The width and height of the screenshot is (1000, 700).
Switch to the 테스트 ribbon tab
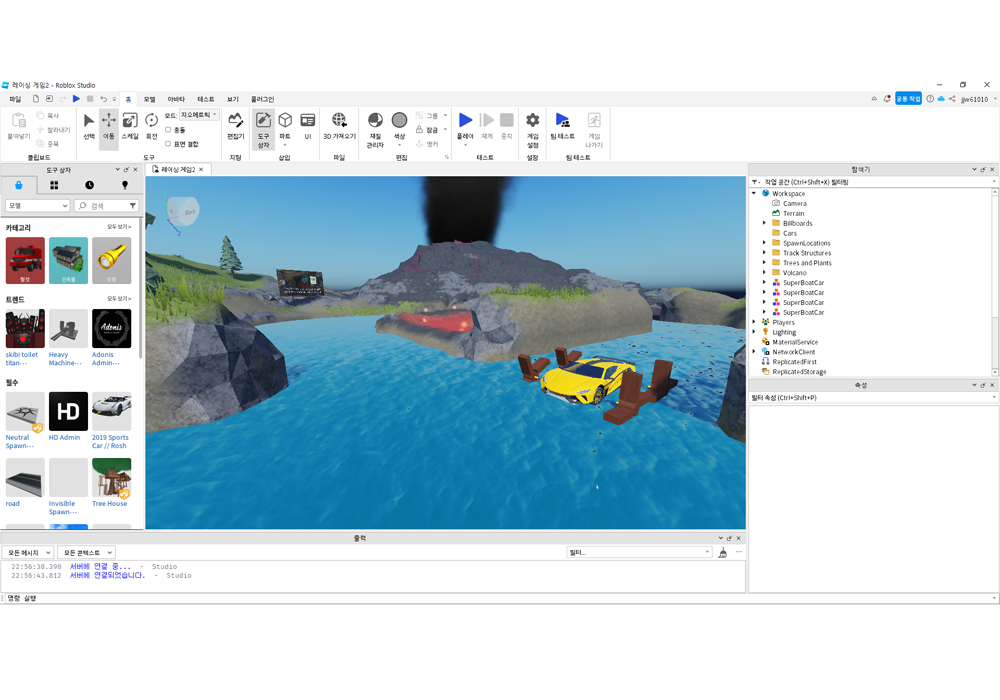coord(205,99)
